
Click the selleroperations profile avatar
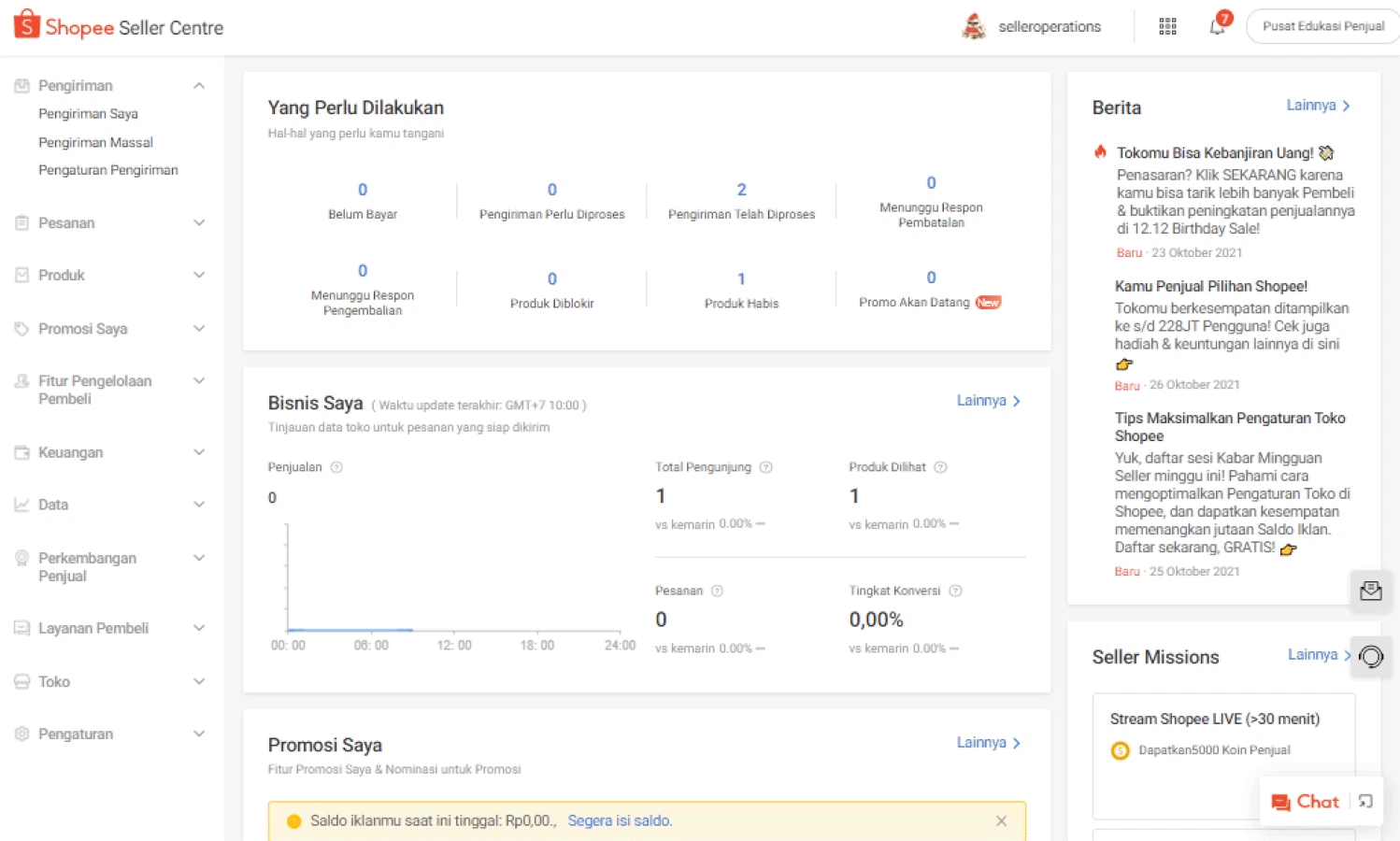(x=974, y=26)
